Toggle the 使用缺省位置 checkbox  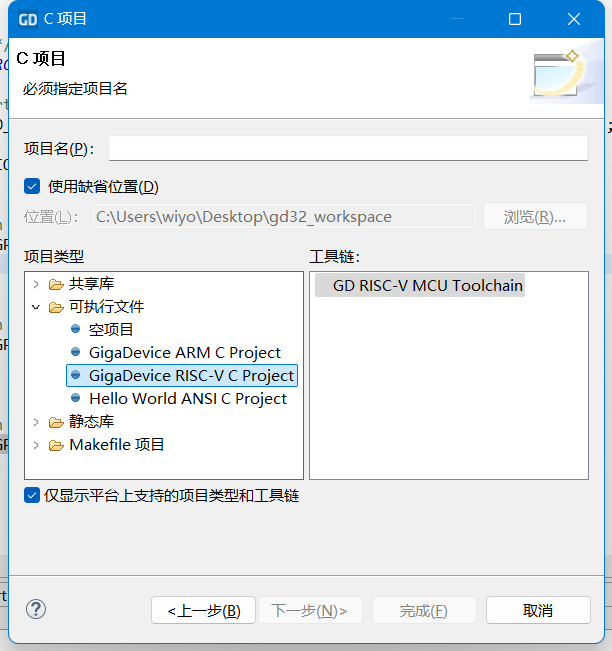tap(32, 186)
